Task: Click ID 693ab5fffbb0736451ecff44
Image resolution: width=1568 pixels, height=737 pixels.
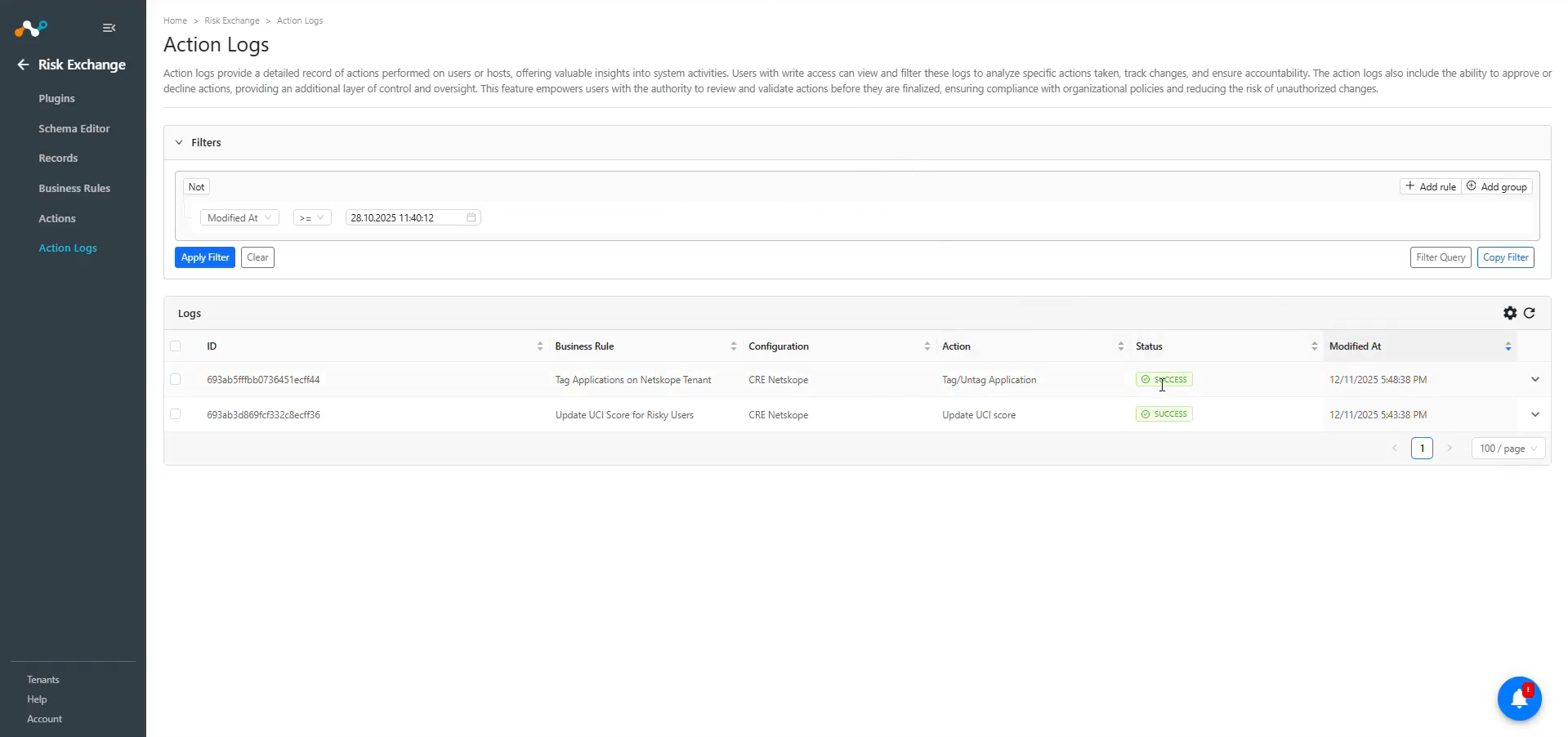Action: pos(263,380)
